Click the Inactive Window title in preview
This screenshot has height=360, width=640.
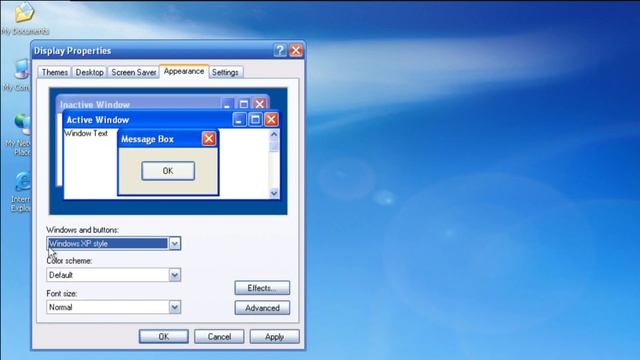point(95,104)
